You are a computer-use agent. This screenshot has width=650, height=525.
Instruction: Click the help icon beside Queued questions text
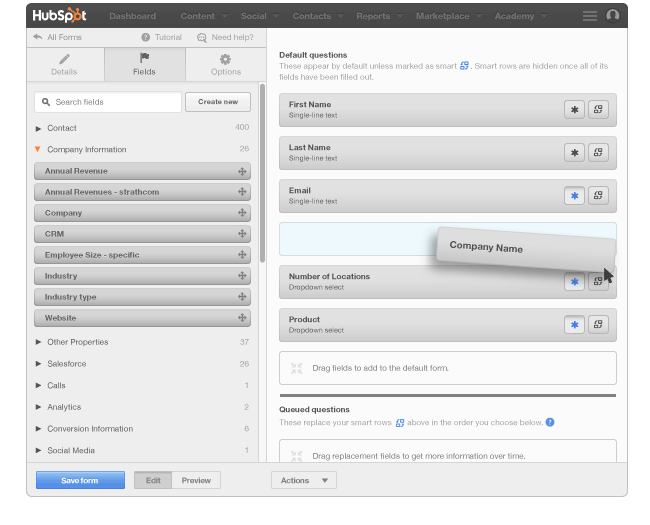click(550, 423)
